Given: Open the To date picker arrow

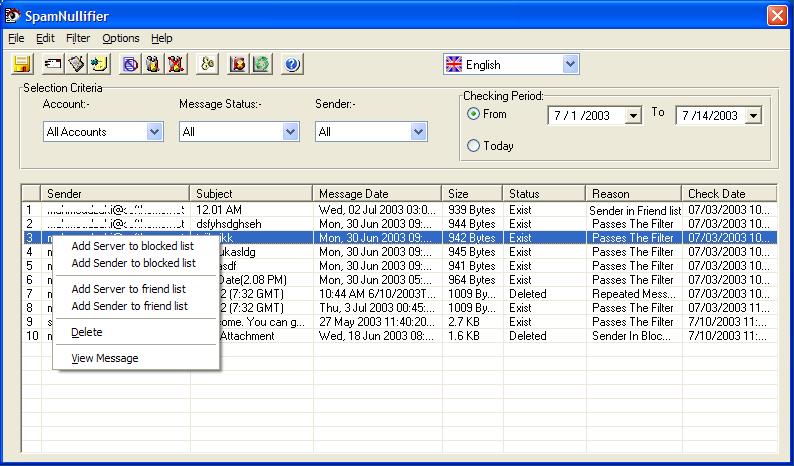Looking at the screenshot, I should (753, 116).
